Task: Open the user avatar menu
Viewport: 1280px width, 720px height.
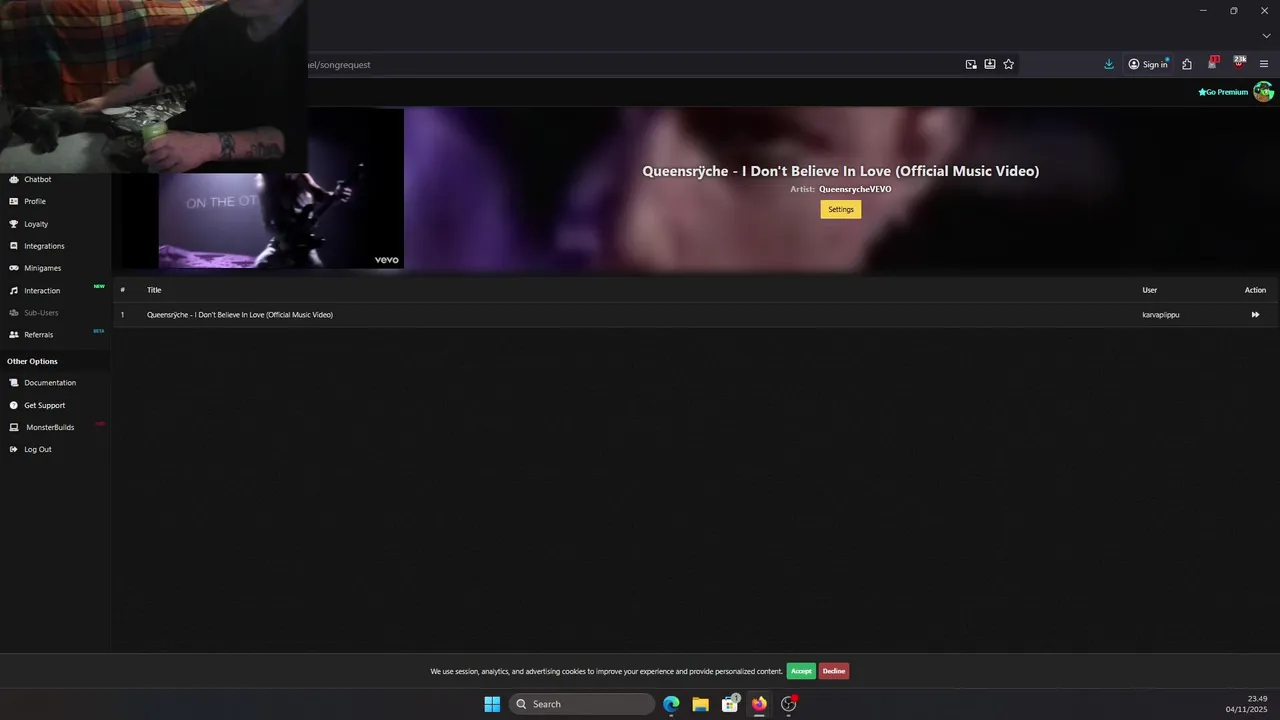Action: pos(1263,92)
